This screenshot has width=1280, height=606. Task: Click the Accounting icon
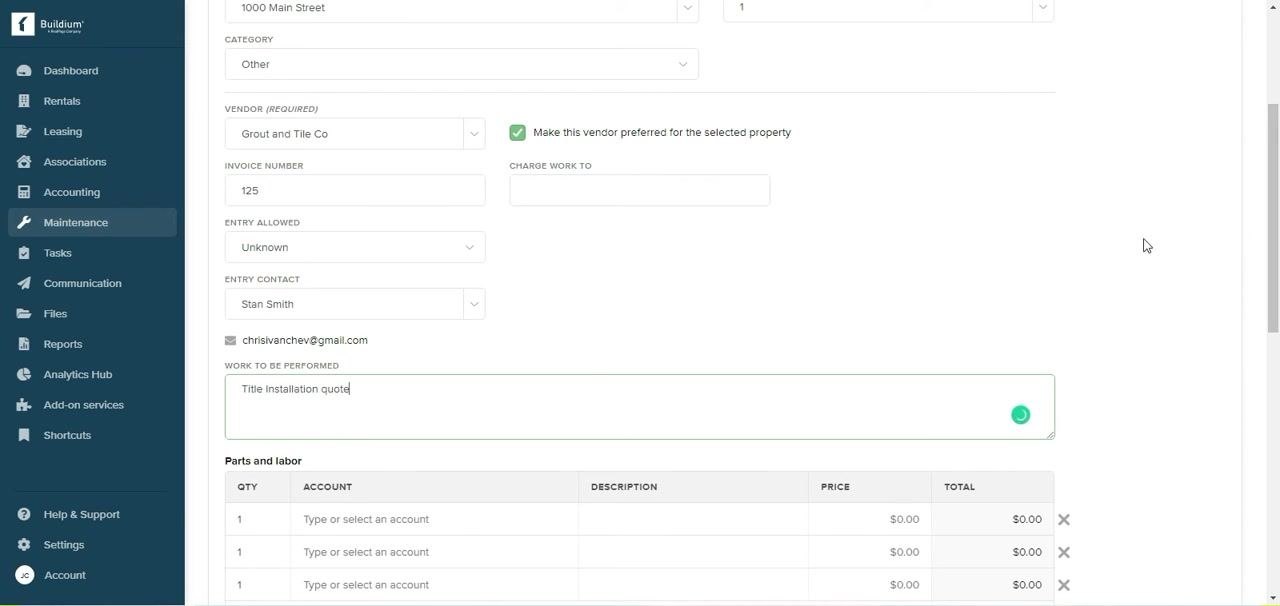click(x=24, y=192)
